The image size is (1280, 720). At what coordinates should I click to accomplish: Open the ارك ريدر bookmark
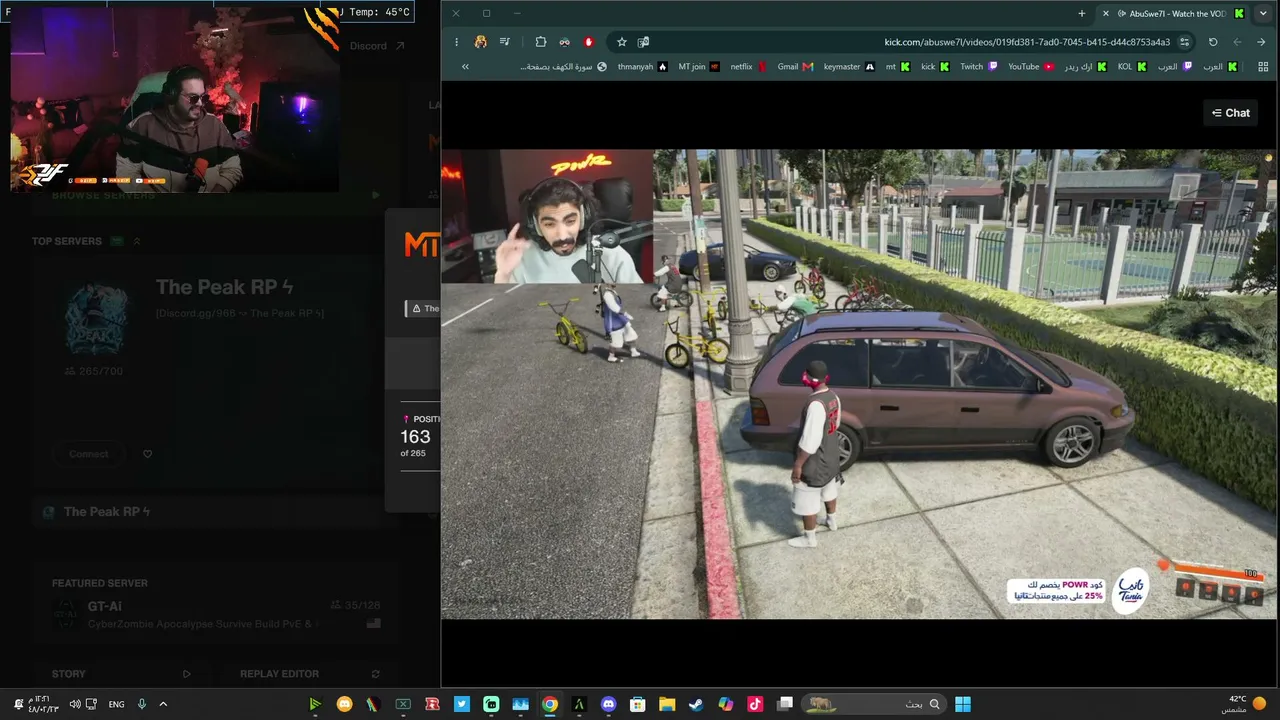click(x=1085, y=67)
